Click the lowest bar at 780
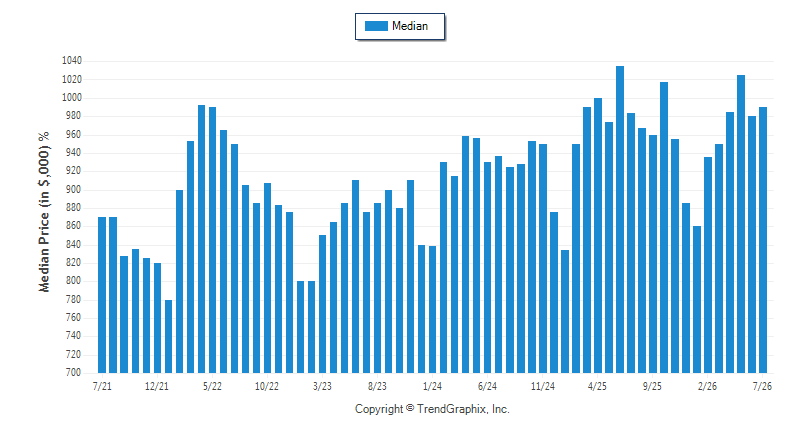 168,337
